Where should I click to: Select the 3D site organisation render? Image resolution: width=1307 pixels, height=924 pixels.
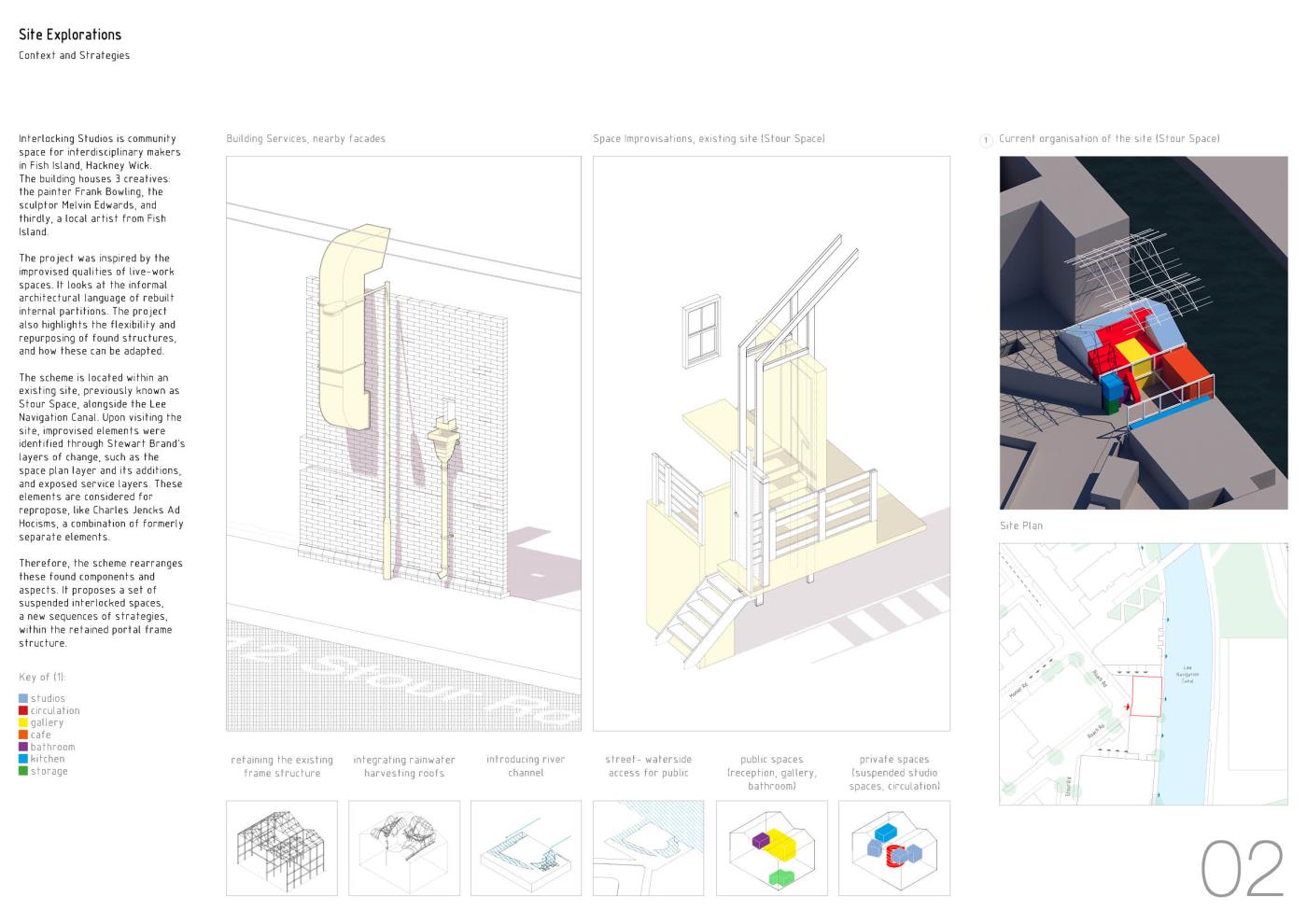point(1144,332)
